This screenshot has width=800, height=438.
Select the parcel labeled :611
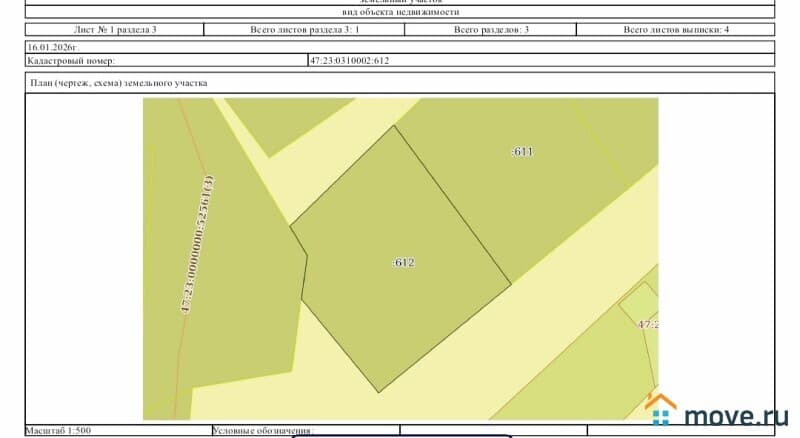pos(522,152)
